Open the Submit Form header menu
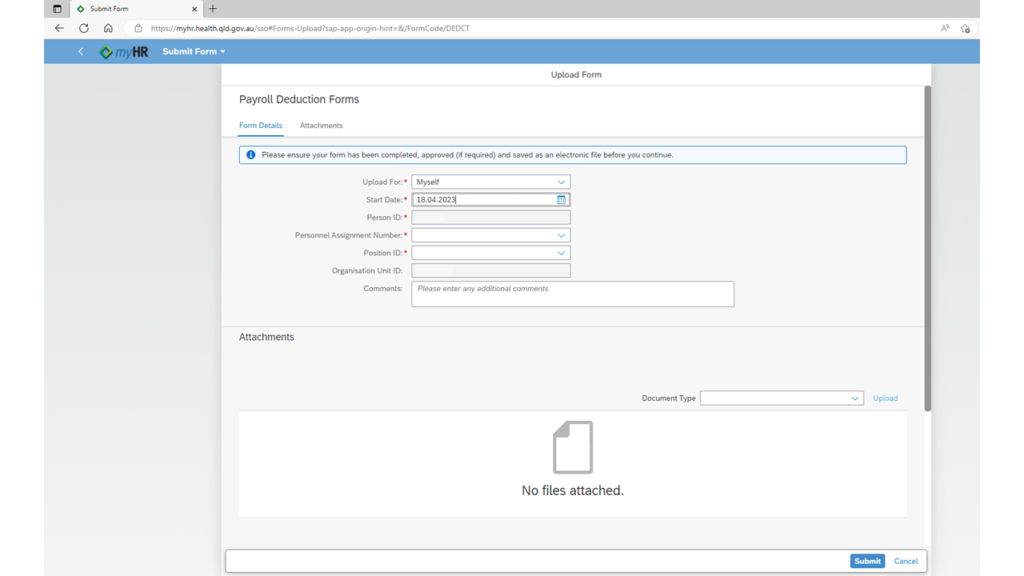This screenshot has height=576, width=1024. click(194, 52)
